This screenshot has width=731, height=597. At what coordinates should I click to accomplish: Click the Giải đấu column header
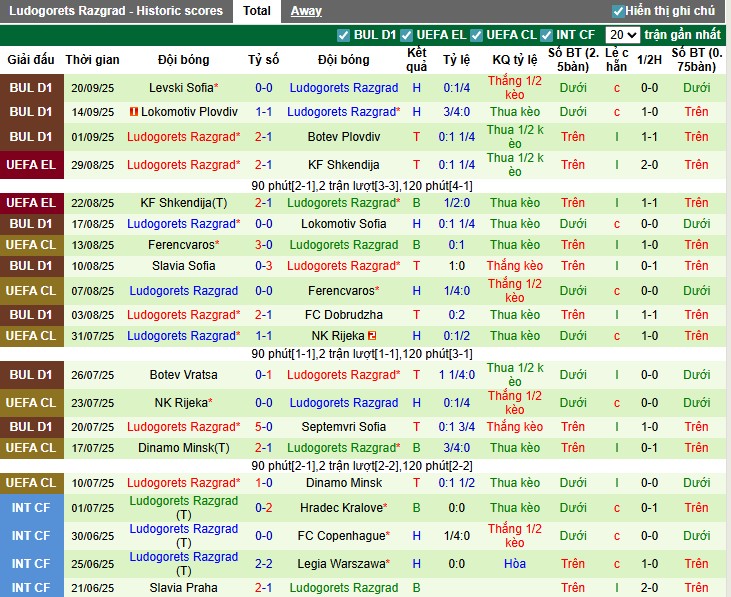pos(31,60)
